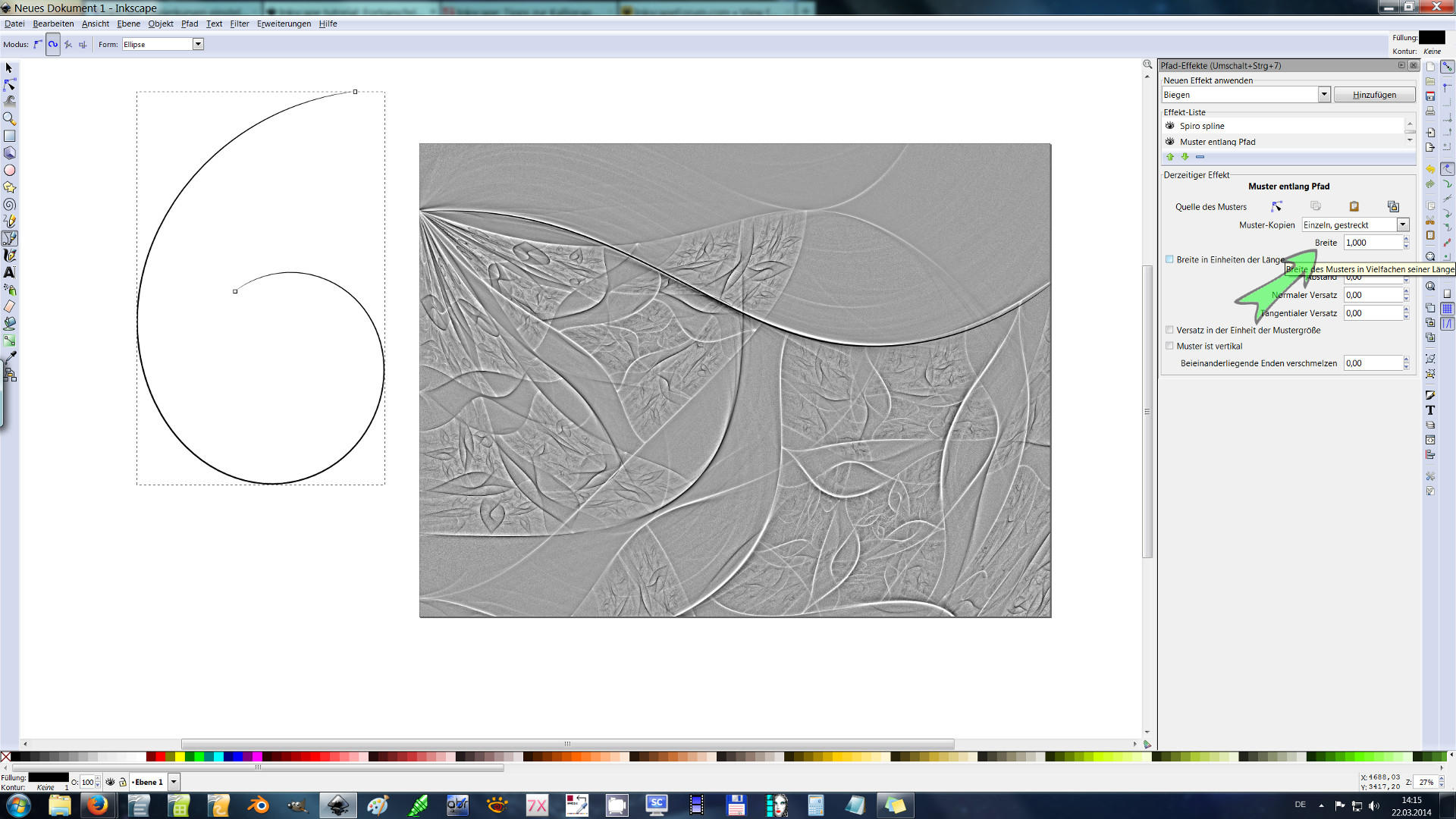Open the Form dropdown showing Ellipse
Viewport: 1456px width, 819px height.
[198, 44]
